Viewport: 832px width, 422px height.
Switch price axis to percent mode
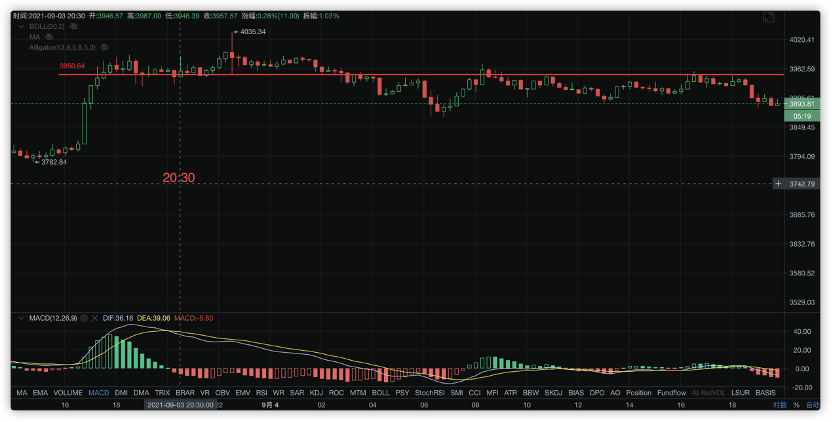pos(796,406)
